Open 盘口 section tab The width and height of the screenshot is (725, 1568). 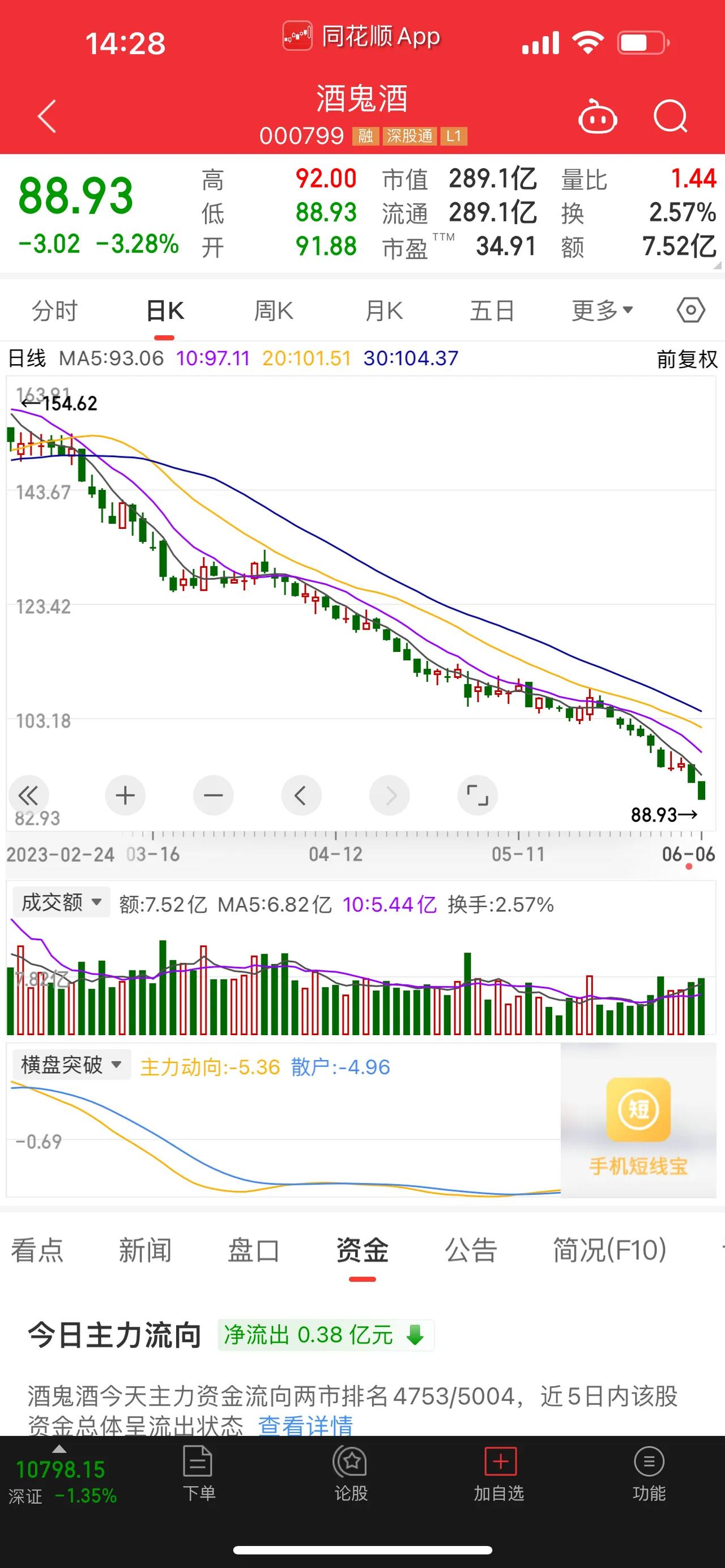click(x=253, y=1250)
